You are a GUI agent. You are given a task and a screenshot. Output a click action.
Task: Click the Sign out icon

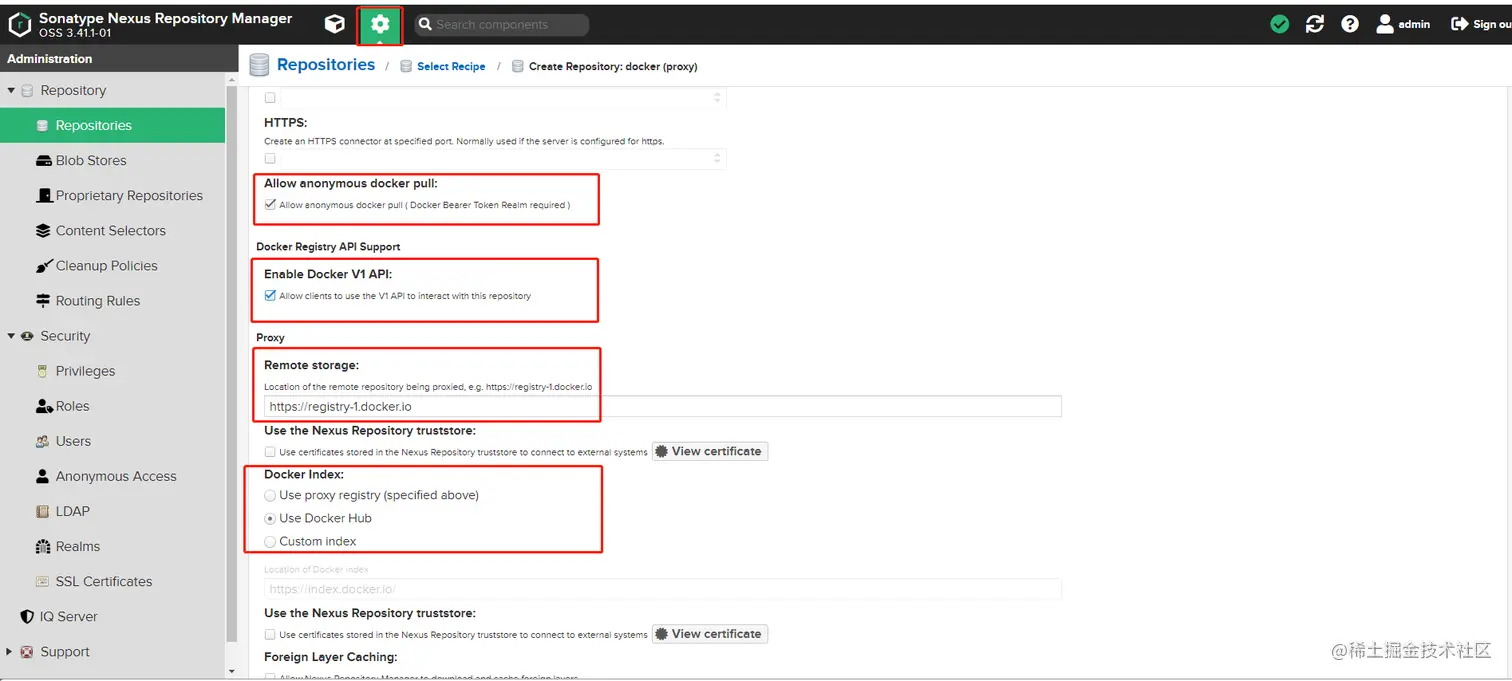click(x=1459, y=24)
